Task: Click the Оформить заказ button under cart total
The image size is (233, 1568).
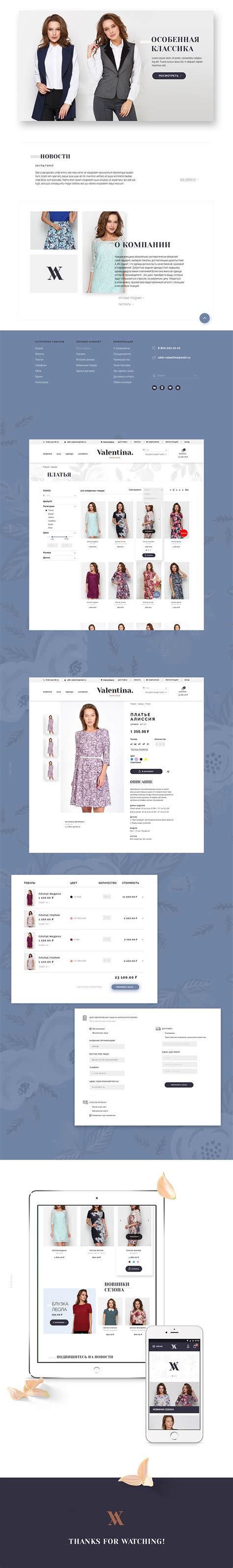Action: (125, 987)
